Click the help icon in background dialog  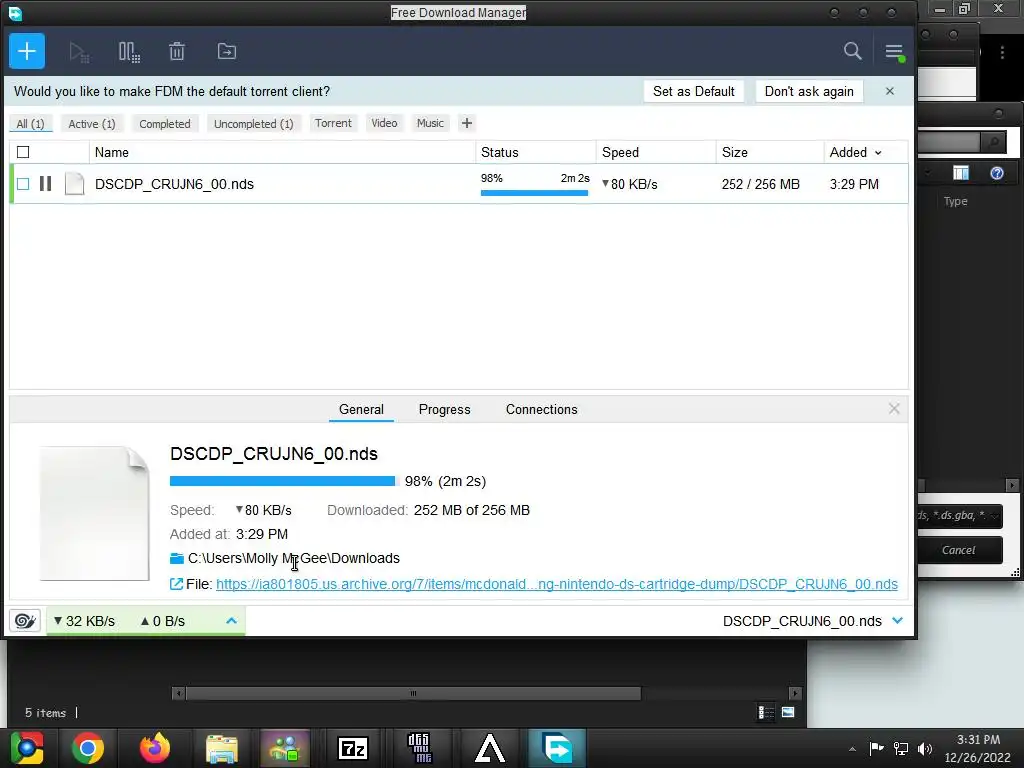pos(997,173)
